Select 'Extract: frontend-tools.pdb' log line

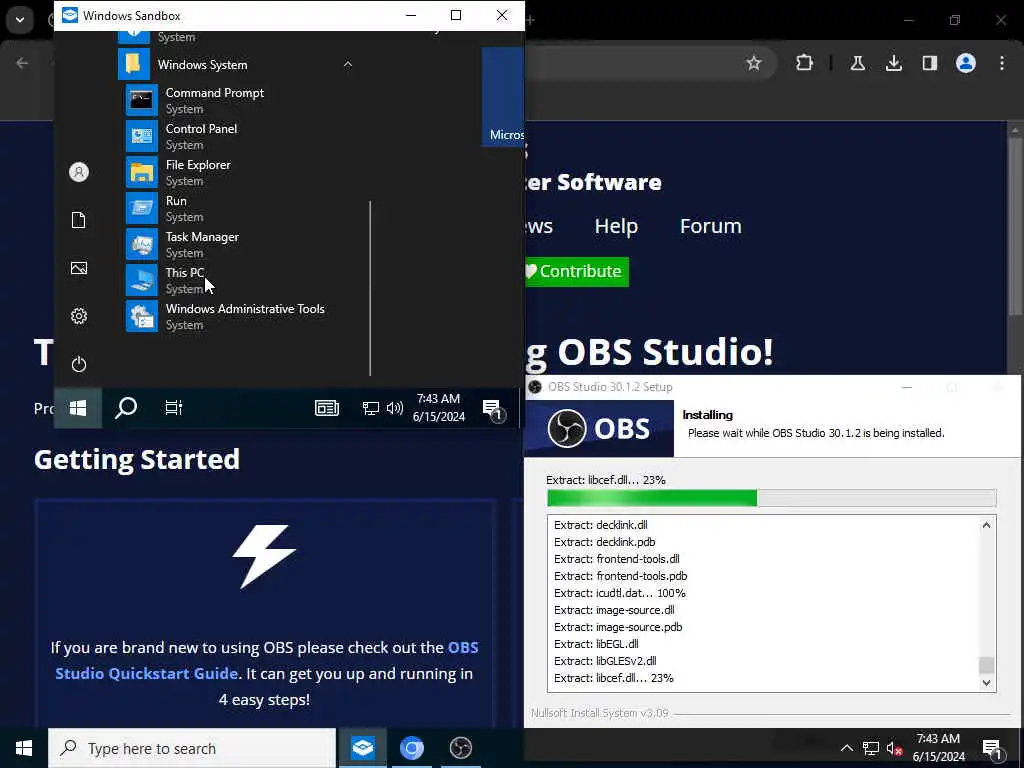point(620,576)
